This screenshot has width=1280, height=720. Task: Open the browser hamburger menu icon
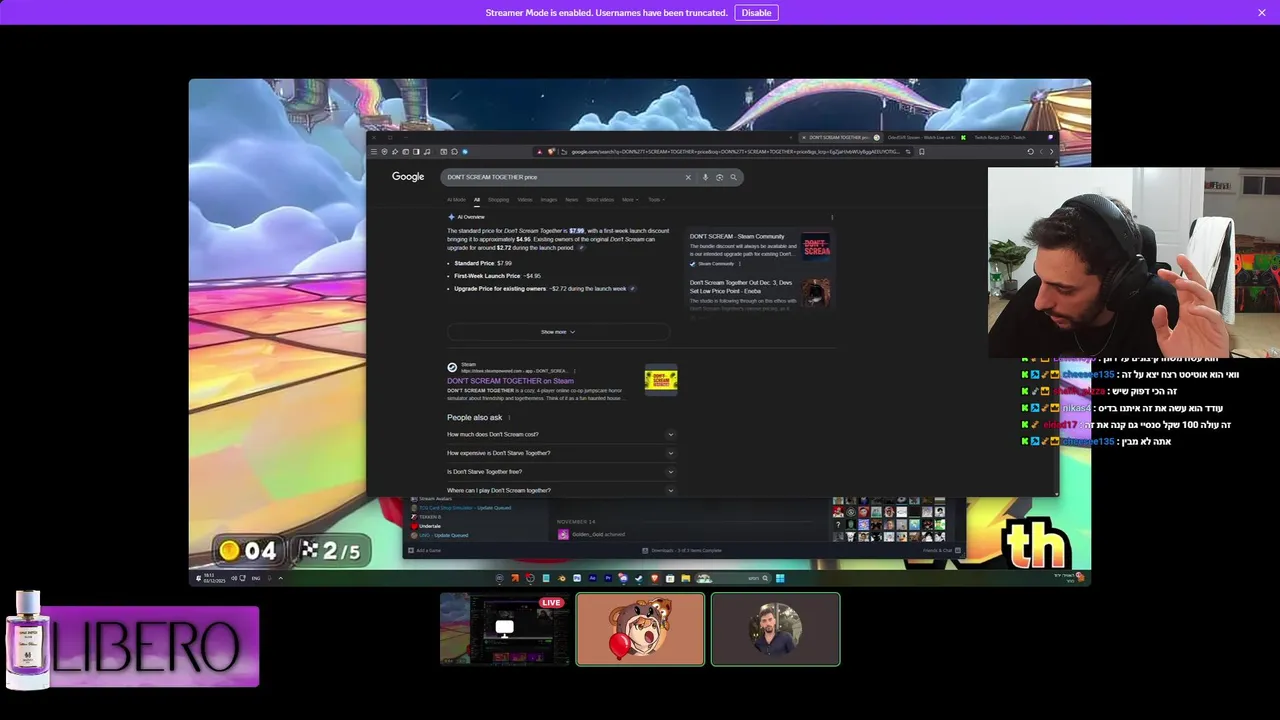[374, 152]
